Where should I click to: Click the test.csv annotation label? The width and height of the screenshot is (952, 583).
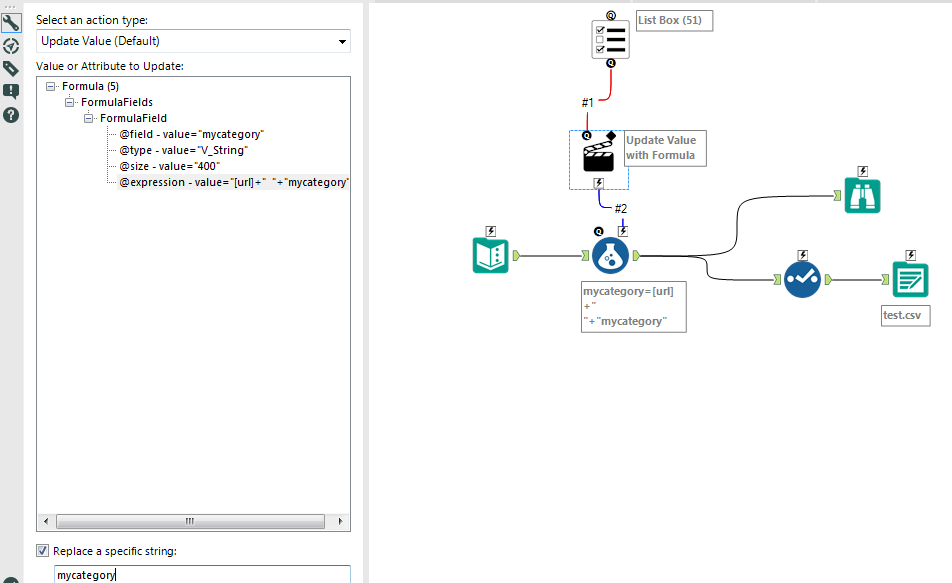pos(904,315)
